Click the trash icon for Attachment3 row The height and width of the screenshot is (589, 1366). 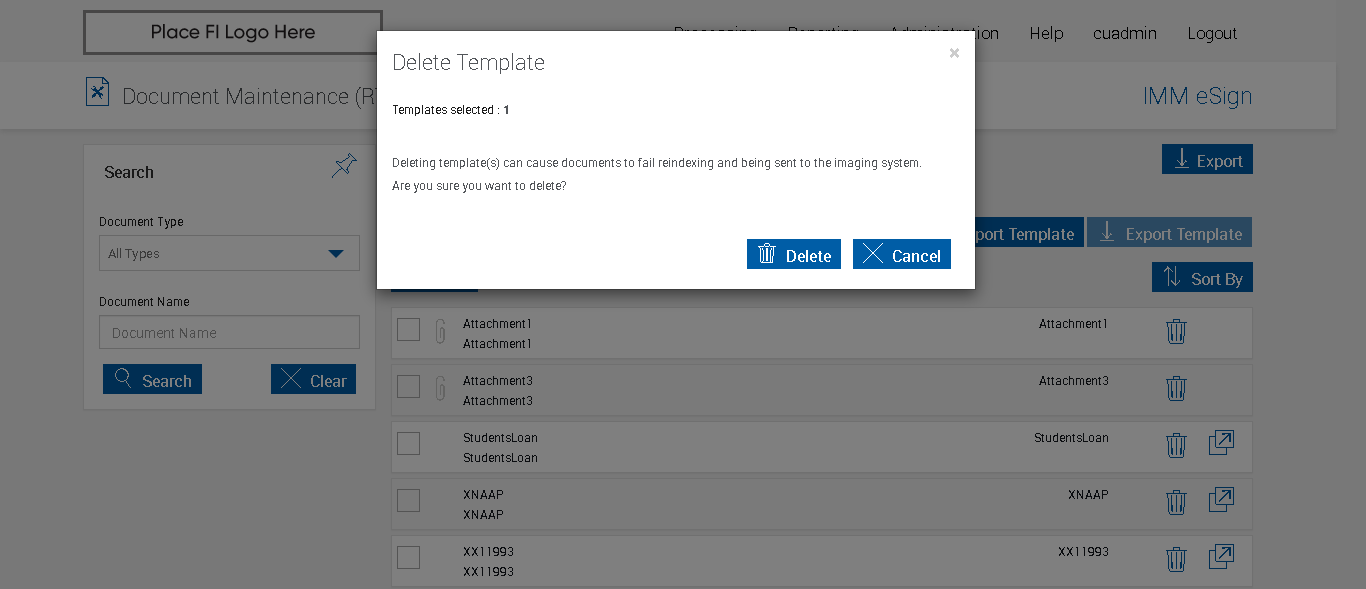[1176, 388]
